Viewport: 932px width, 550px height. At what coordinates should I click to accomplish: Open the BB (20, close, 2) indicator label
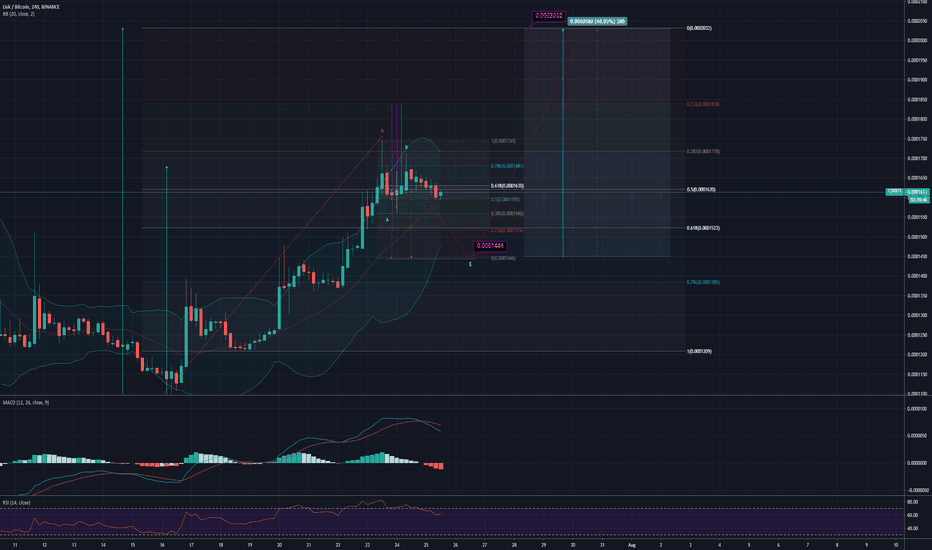(19, 14)
